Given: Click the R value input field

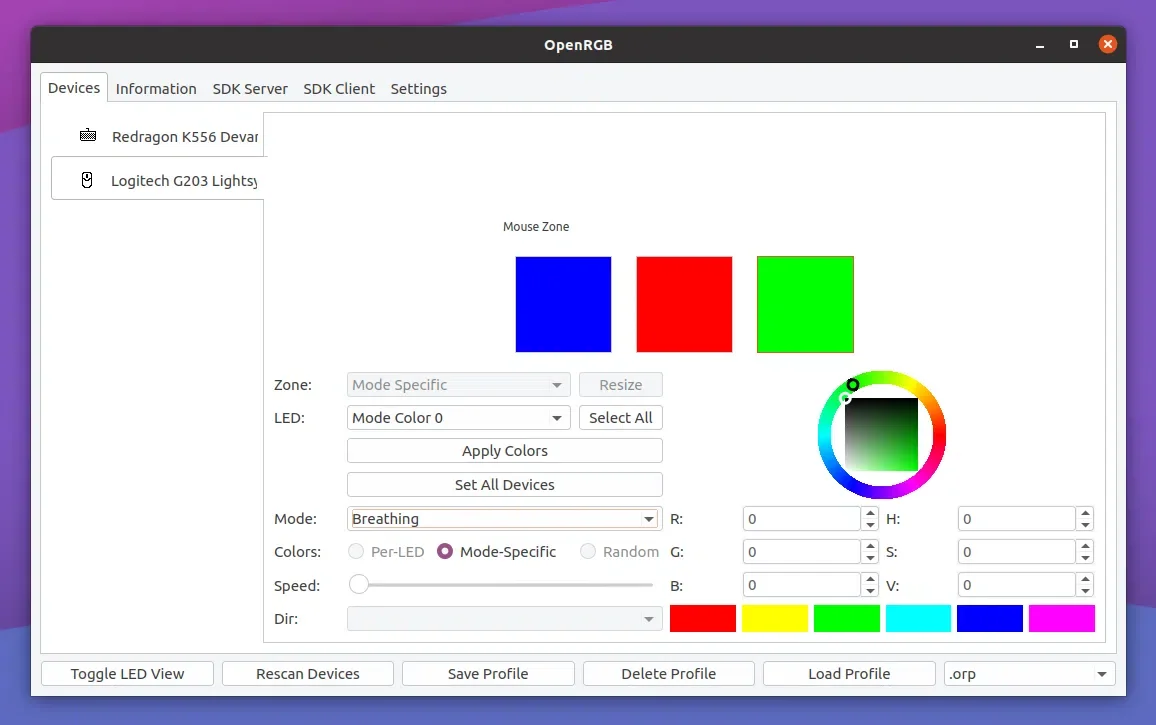Looking at the screenshot, I should coord(802,518).
